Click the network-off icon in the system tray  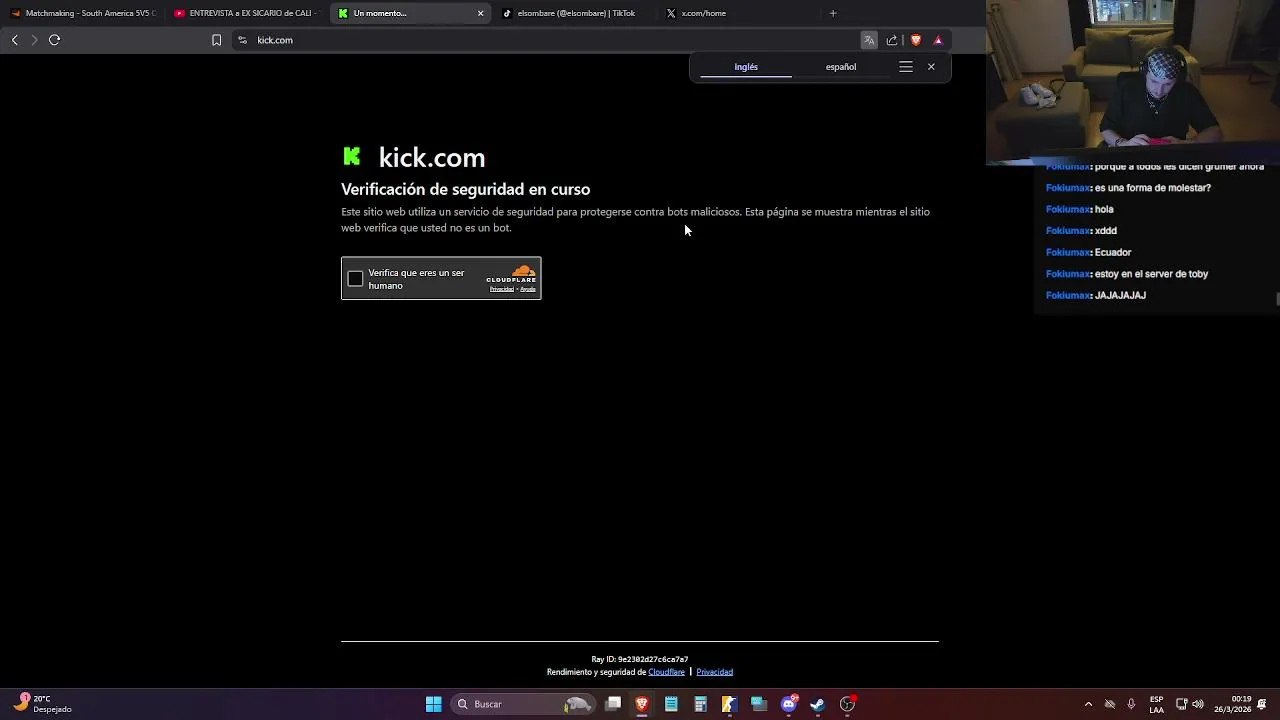pyautogui.click(x=1110, y=704)
